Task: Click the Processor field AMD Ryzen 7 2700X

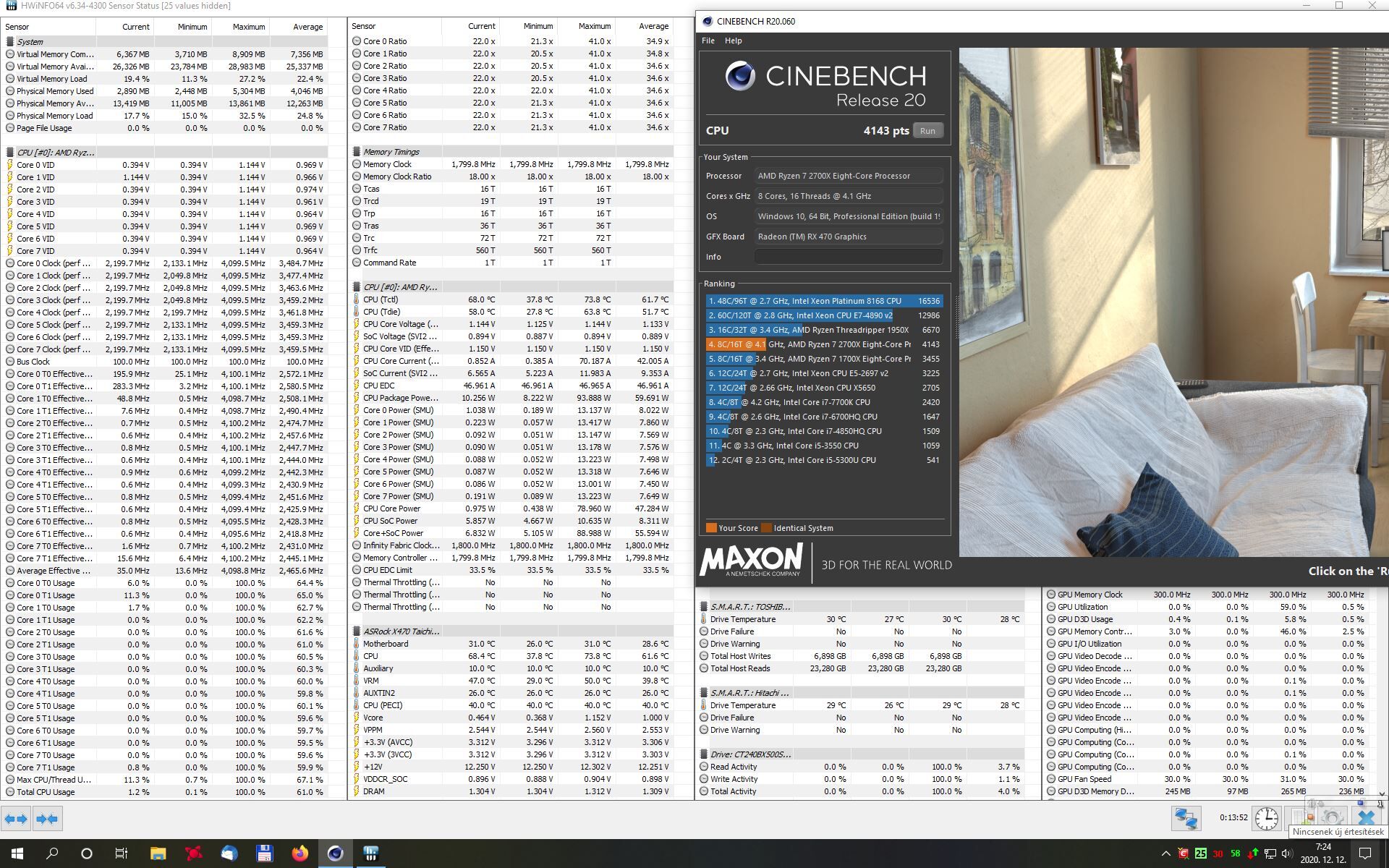Action: (x=849, y=176)
